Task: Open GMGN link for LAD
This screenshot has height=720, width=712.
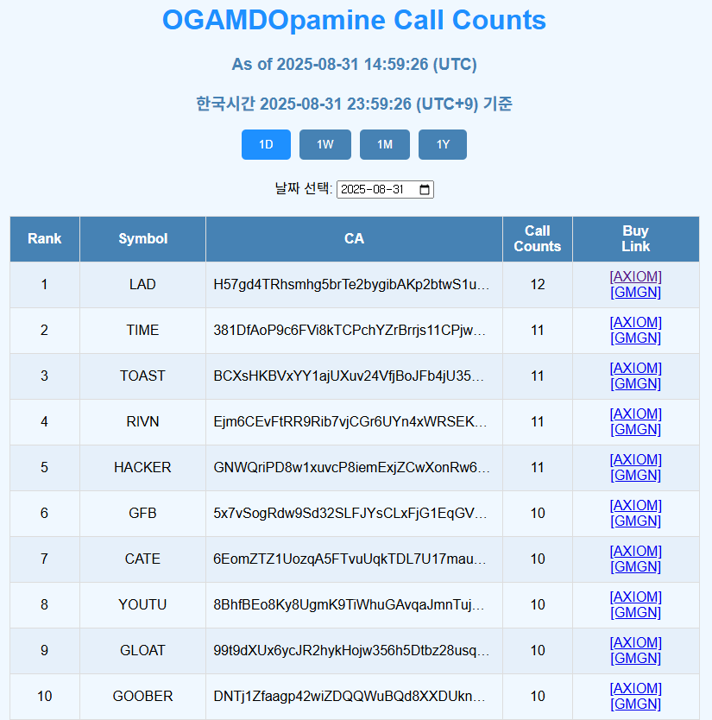Action: (x=635, y=293)
